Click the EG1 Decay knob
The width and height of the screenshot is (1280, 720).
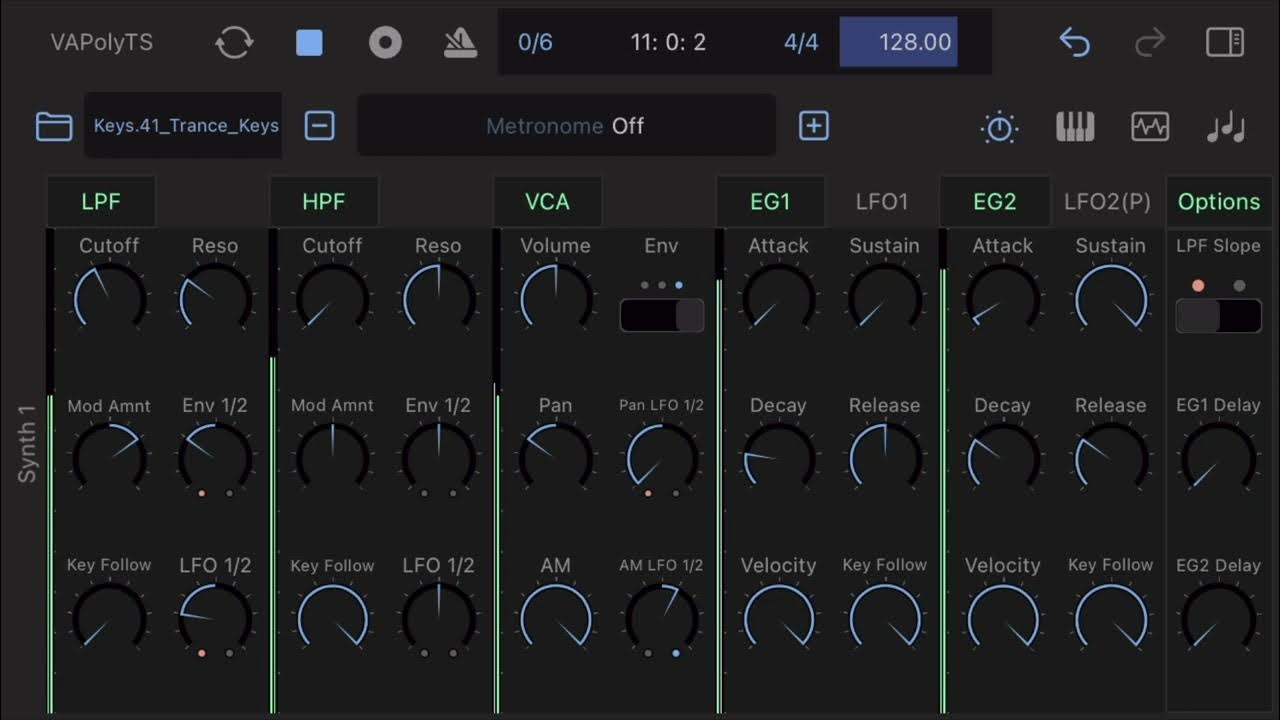tap(778, 458)
